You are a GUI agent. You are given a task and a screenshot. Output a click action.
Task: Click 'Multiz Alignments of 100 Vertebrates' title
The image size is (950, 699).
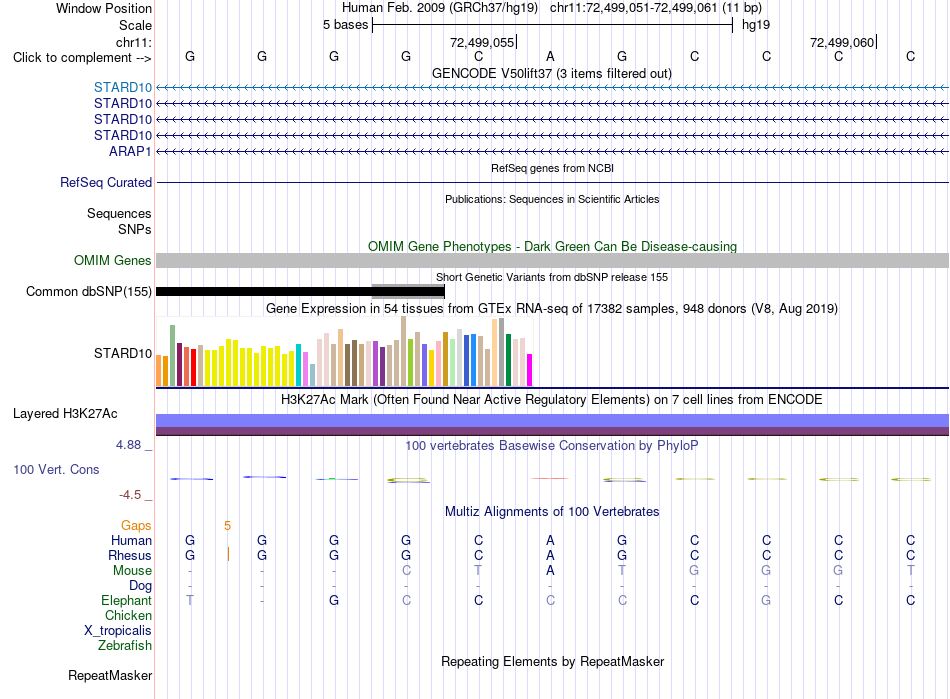pos(552,511)
